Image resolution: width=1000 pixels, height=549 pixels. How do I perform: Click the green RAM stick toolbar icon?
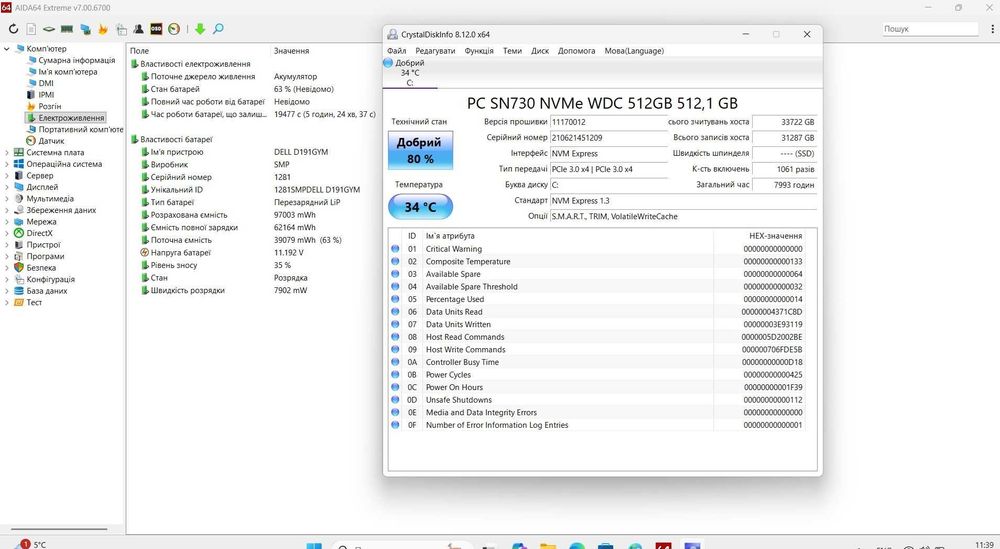click(x=67, y=29)
